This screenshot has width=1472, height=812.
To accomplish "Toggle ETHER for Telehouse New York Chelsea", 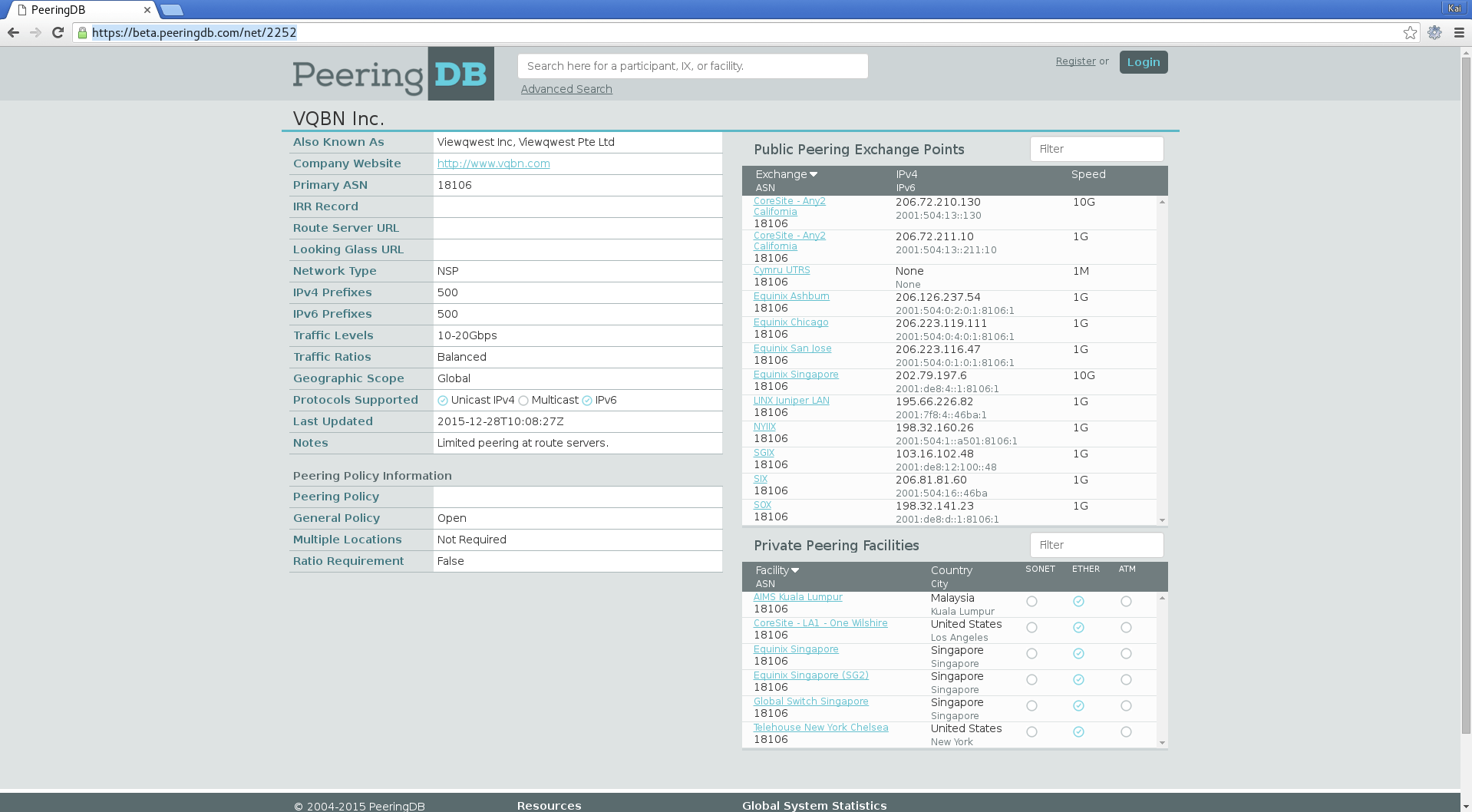I will tap(1078, 732).
